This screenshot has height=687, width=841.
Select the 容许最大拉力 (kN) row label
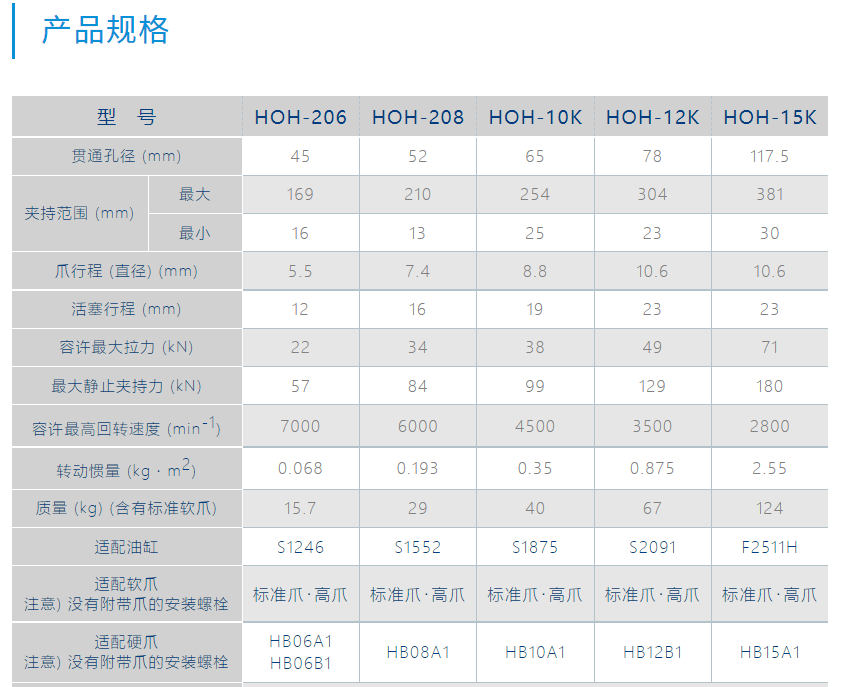click(127, 348)
